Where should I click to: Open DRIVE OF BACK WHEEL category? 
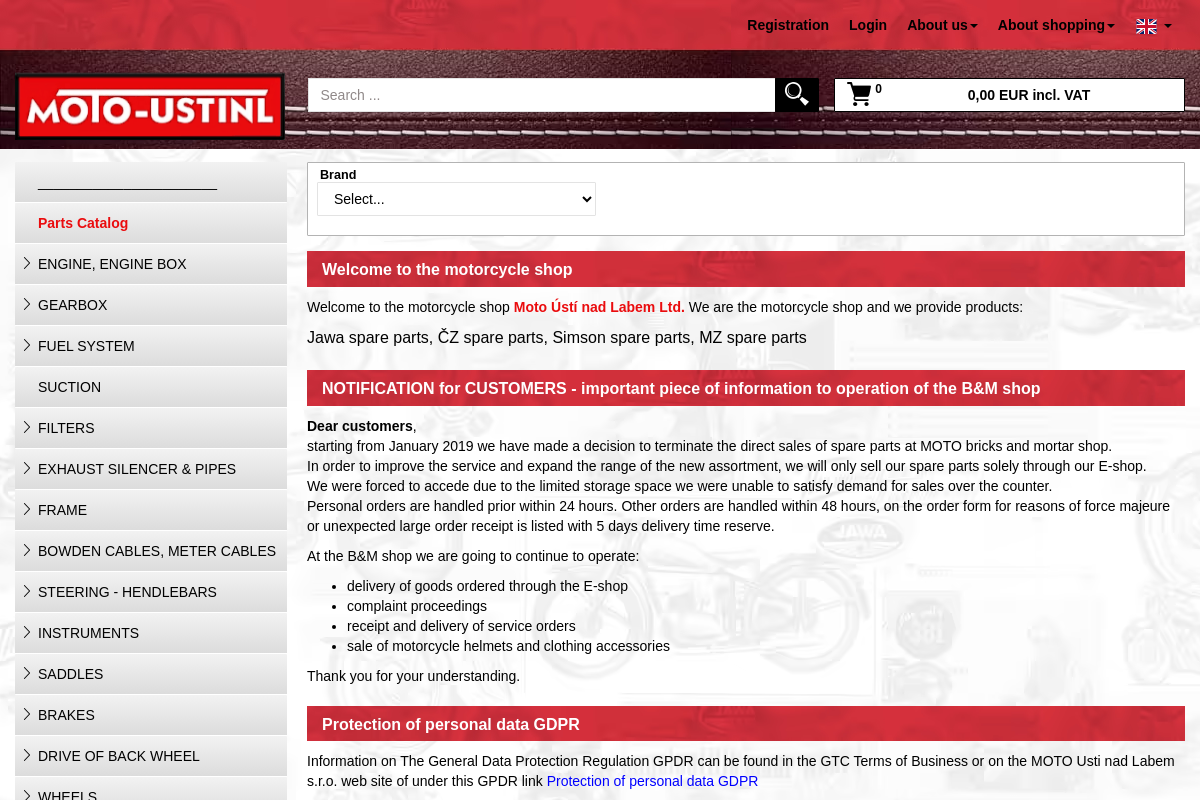point(151,756)
